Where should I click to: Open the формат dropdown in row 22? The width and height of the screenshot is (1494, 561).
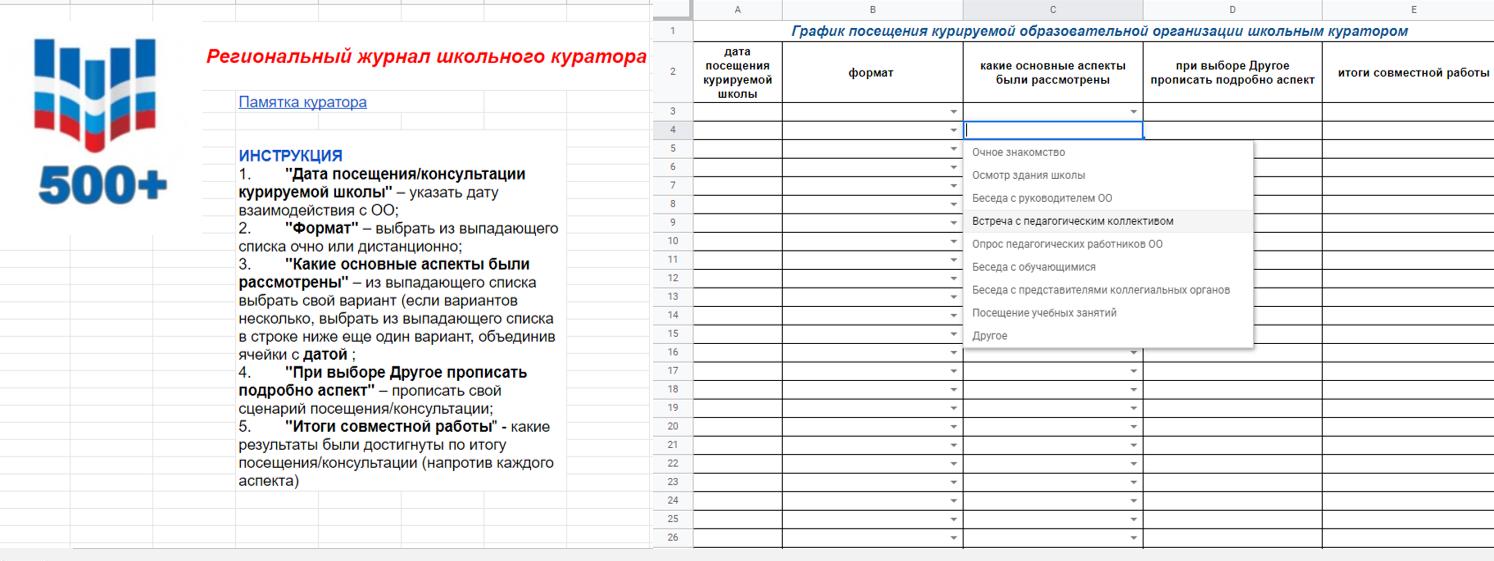953,463
